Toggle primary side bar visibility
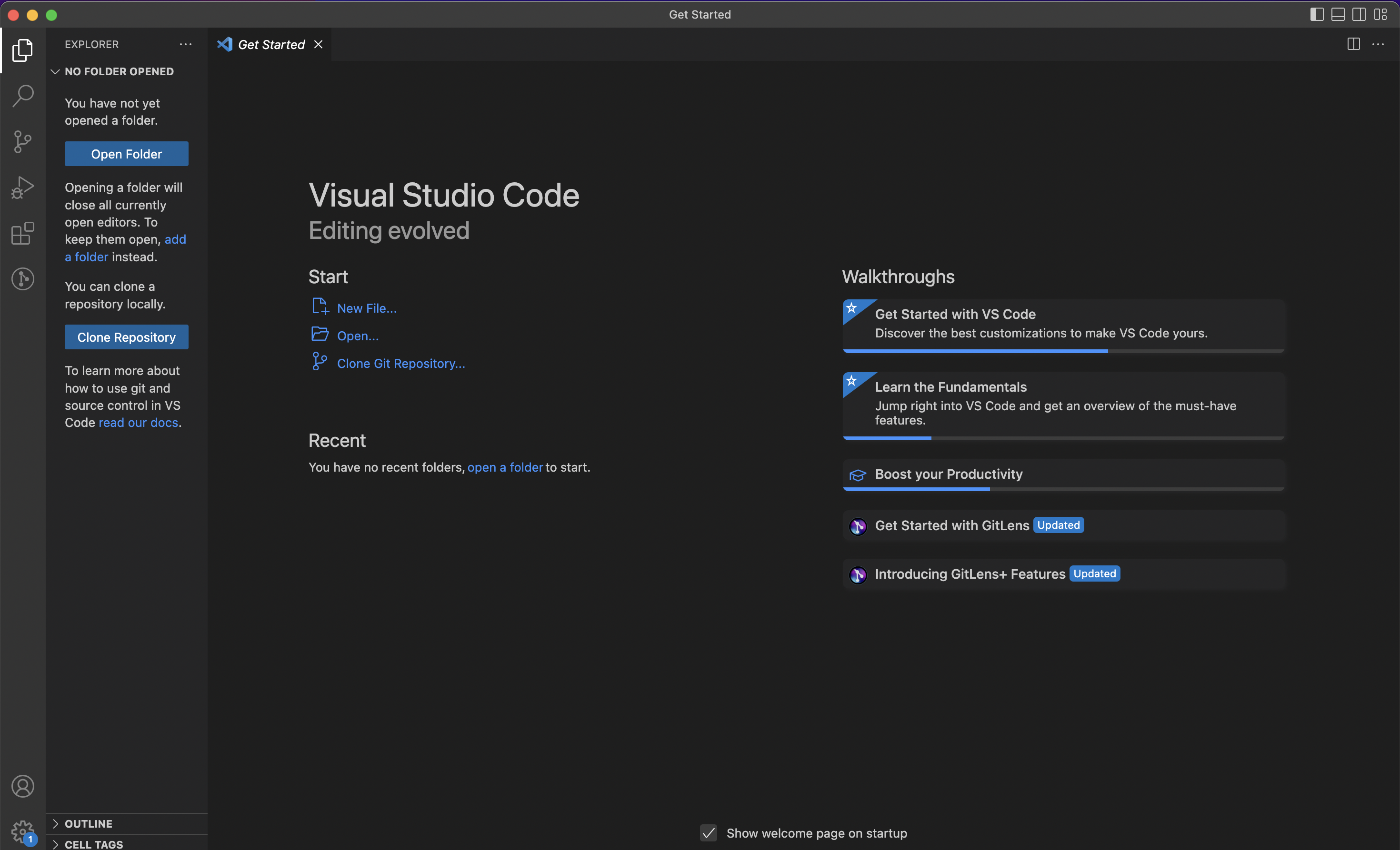Screen dimensions: 1400x850 pos(1317,15)
